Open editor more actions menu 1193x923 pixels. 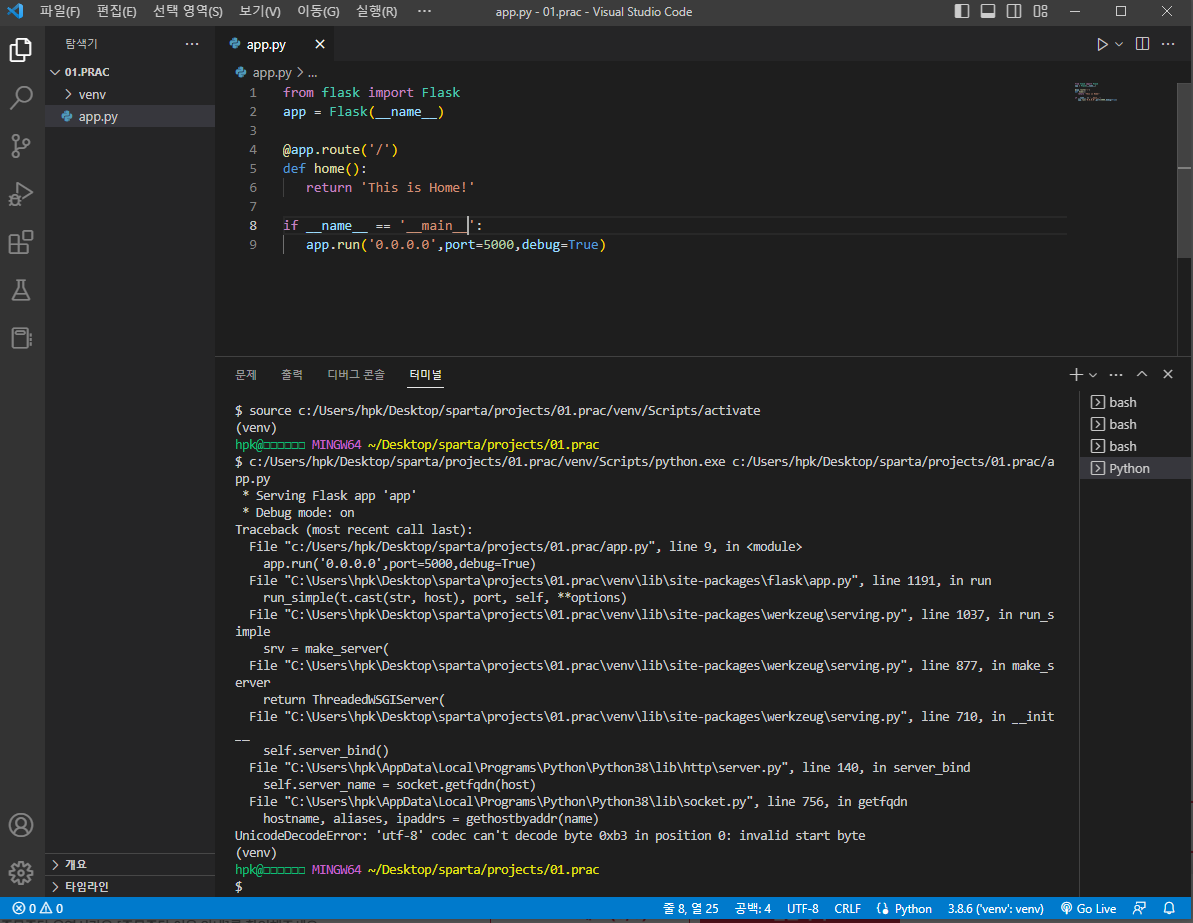(1168, 44)
